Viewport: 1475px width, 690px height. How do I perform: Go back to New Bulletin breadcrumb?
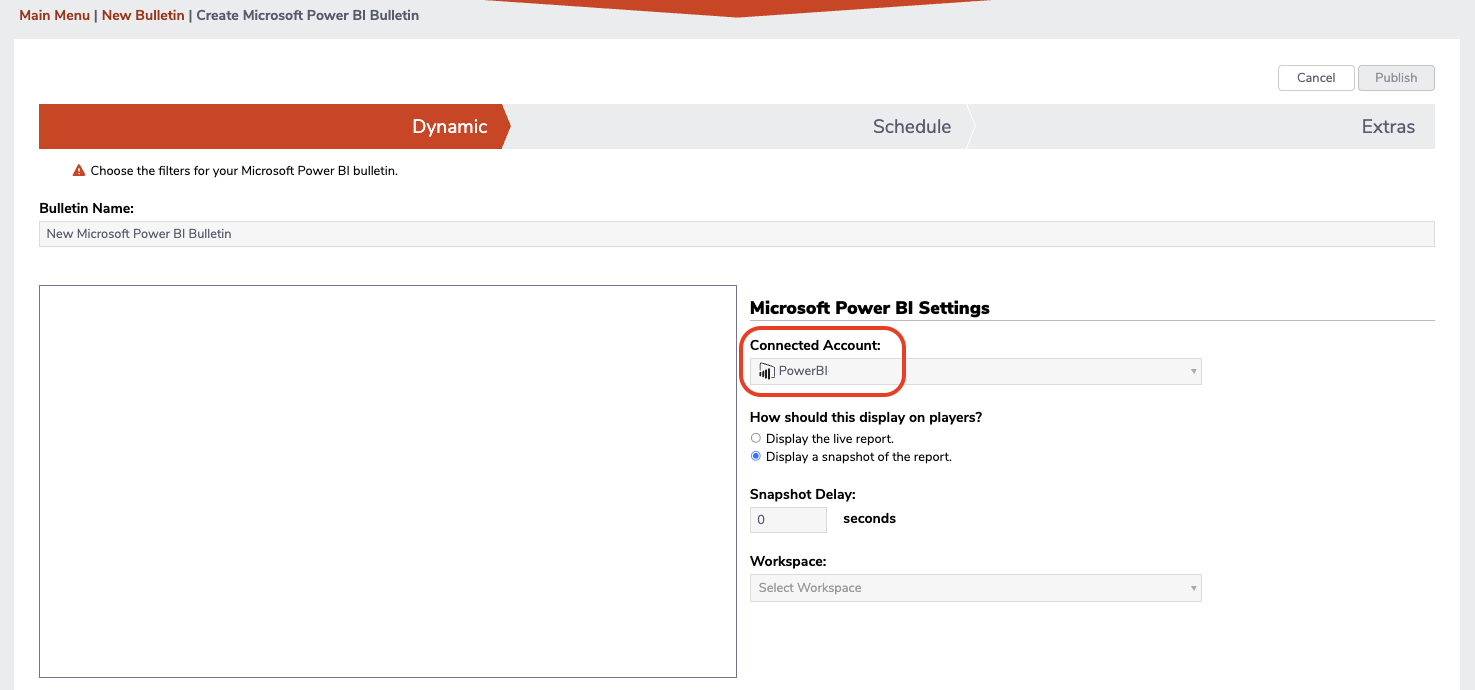143,15
